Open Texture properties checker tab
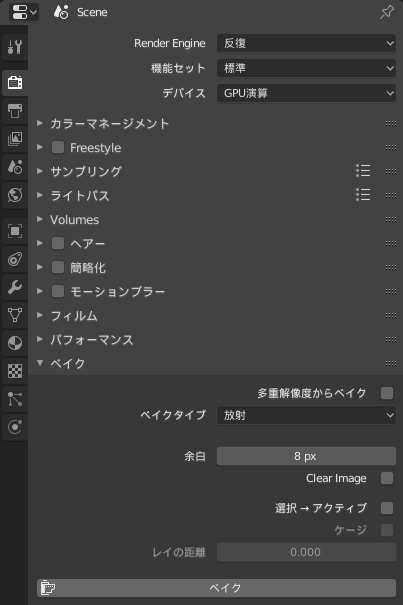 point(15,371)
